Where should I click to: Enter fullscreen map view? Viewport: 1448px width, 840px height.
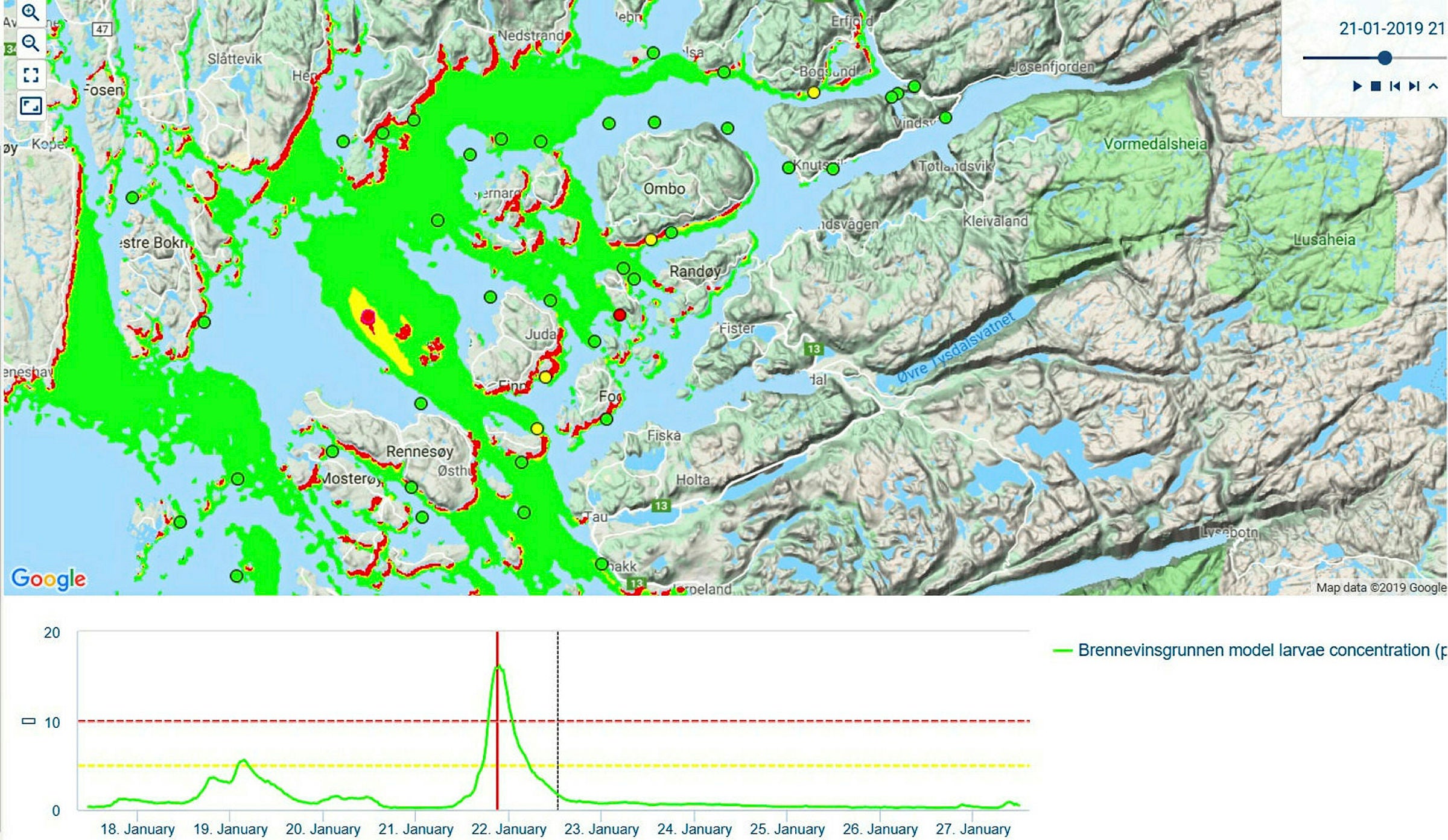30,75
